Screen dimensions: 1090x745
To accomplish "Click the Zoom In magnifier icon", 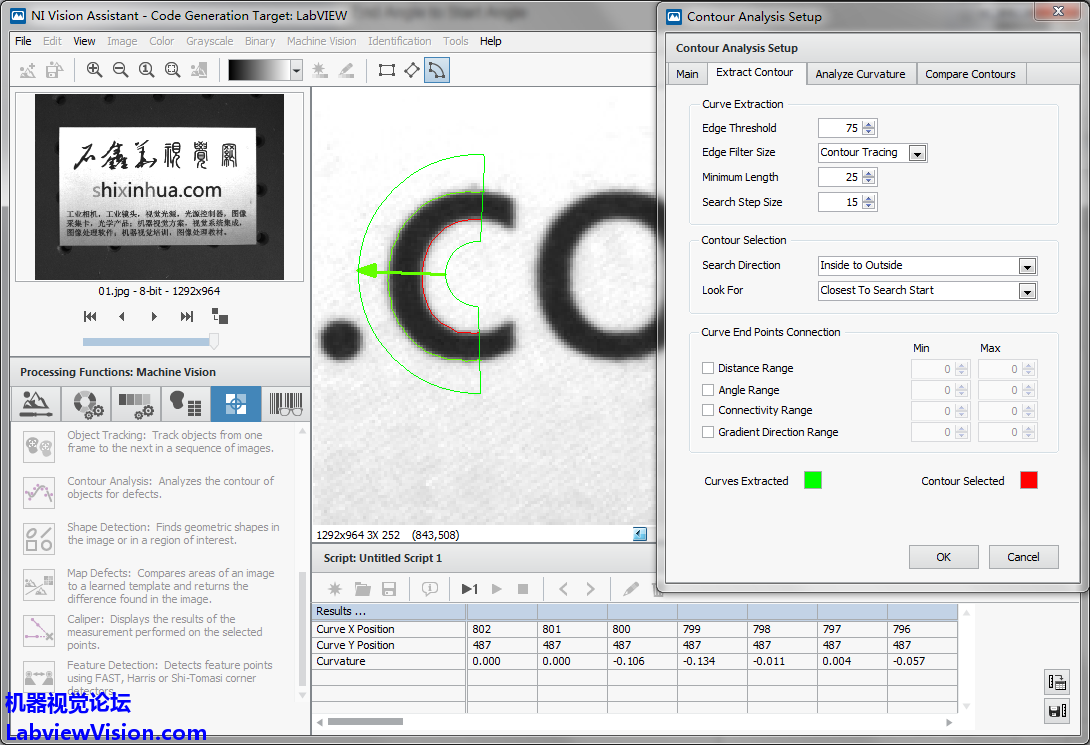I will [94, 70].
